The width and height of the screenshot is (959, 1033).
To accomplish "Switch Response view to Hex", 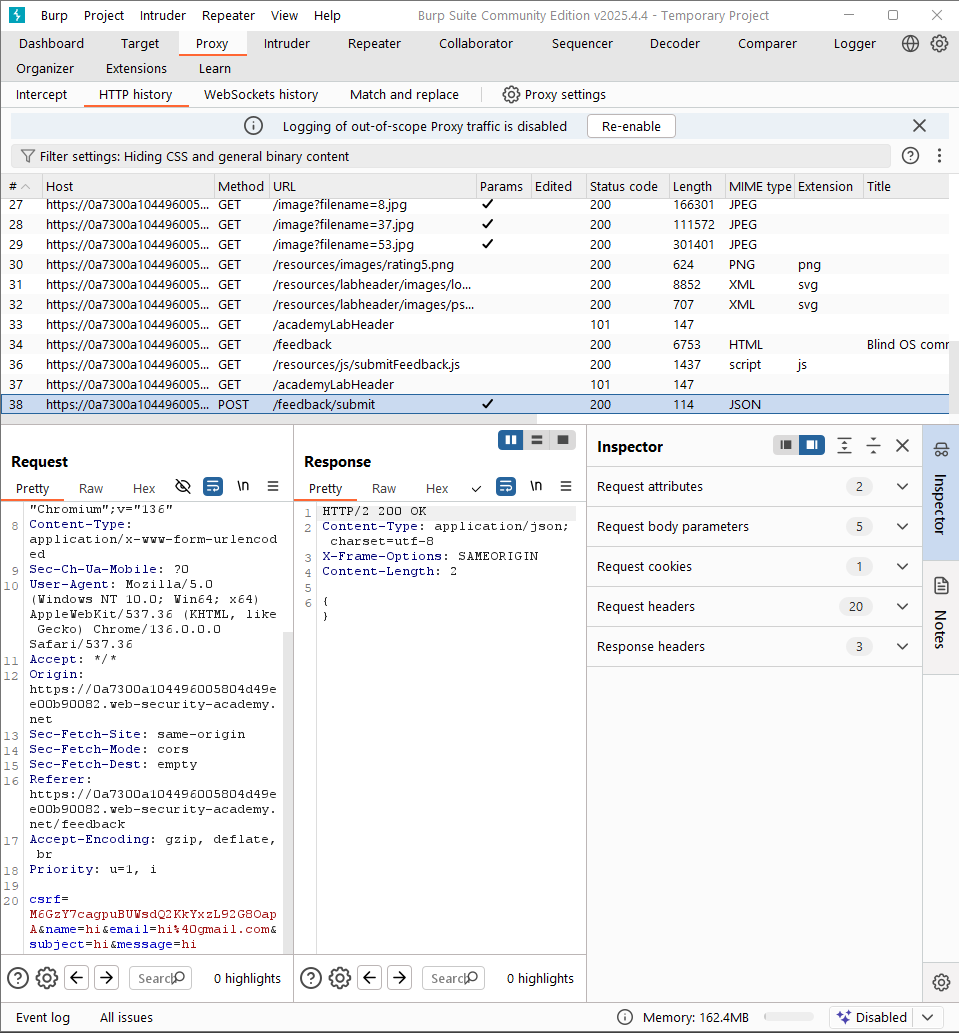I will click(x=437, y=488).
